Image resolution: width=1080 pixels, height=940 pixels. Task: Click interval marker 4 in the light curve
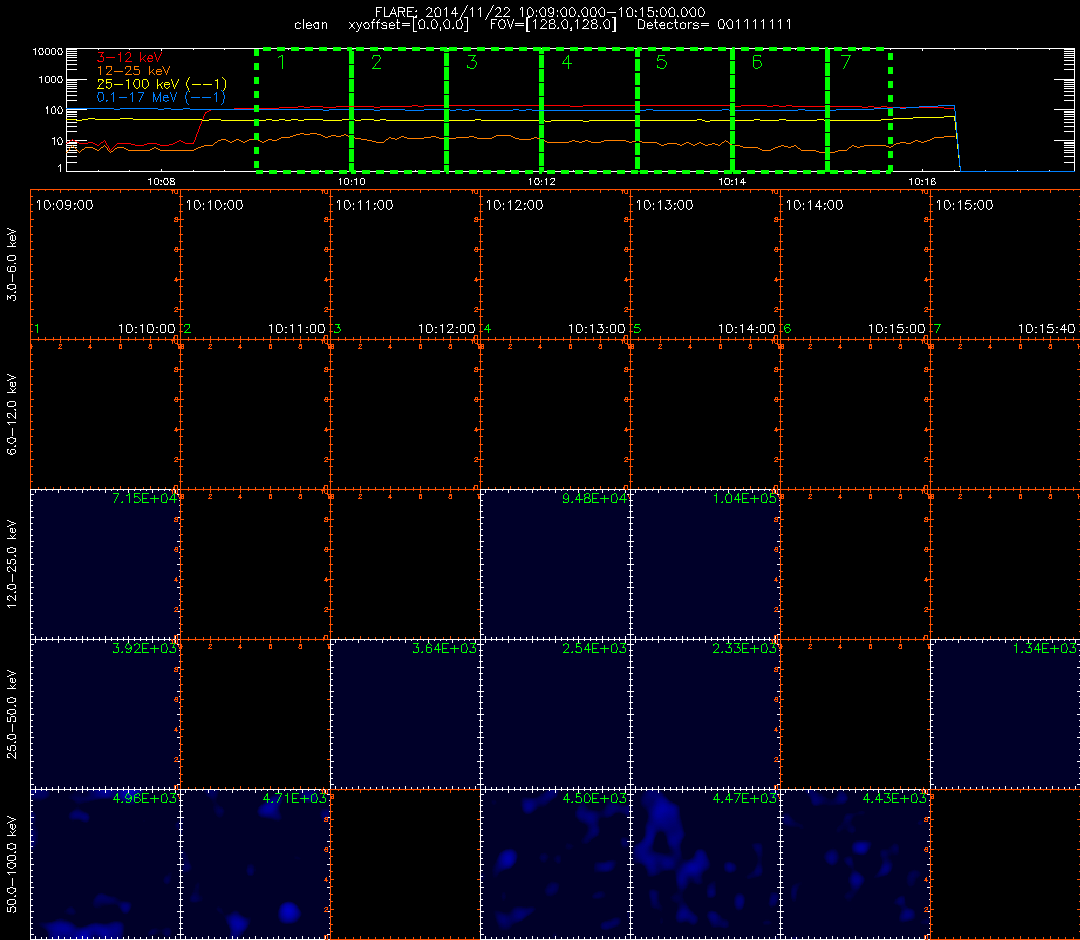tap(566, 62)
